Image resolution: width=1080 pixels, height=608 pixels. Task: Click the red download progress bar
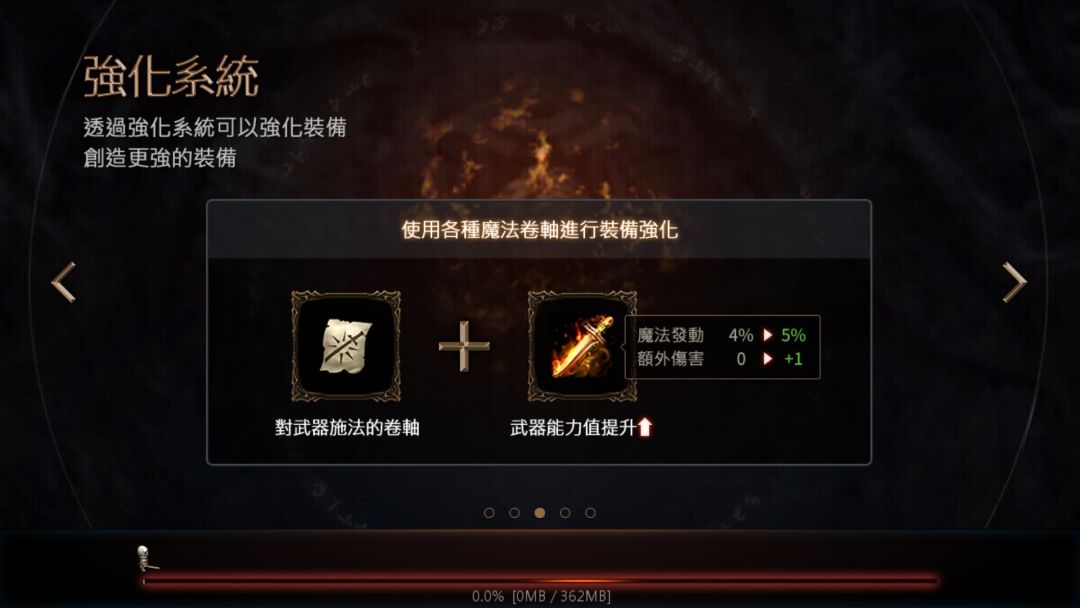click(x=540, y=581)
